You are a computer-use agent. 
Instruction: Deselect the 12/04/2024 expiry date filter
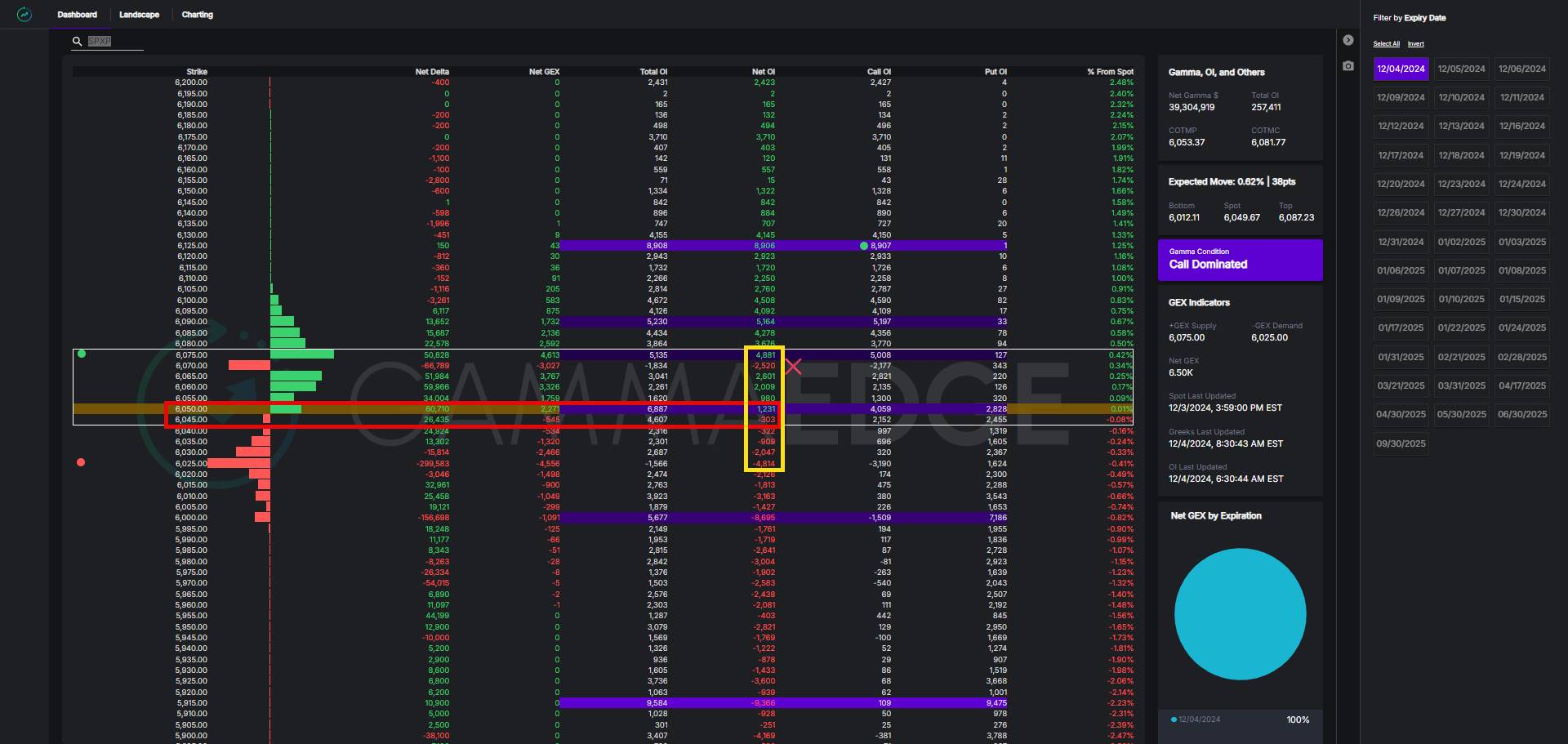click(1401, 69)
